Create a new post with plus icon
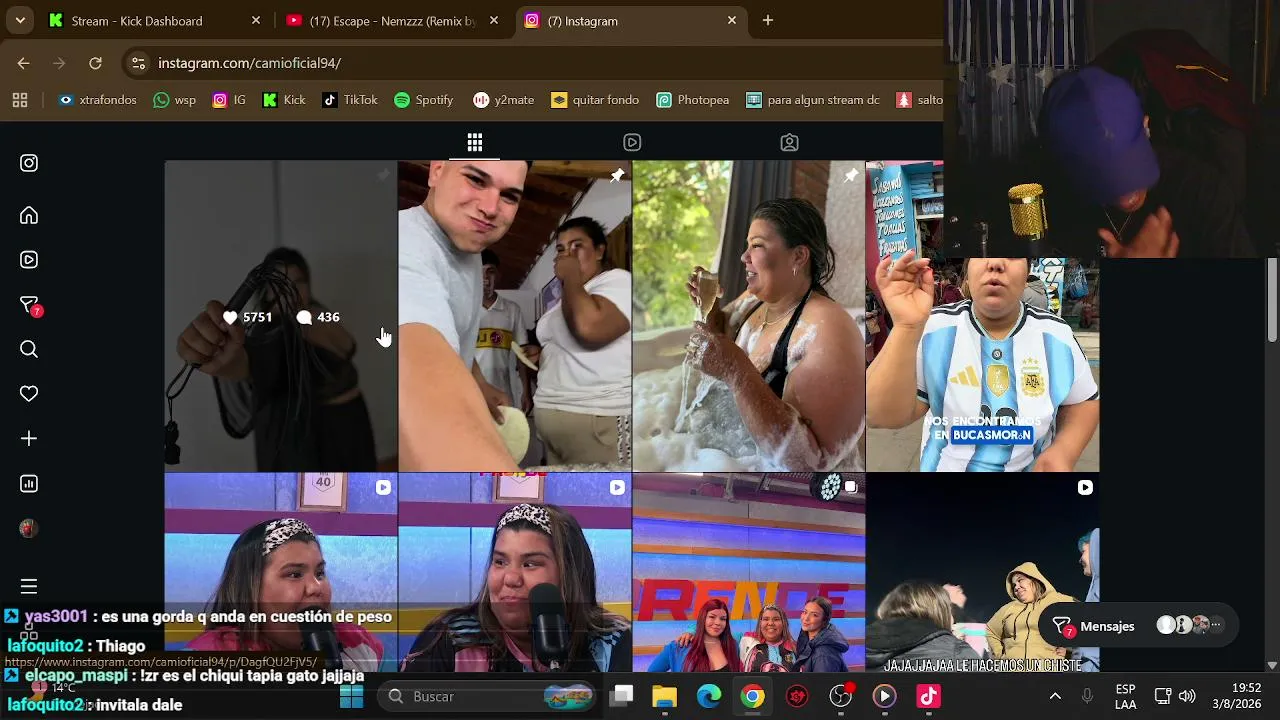Screen dimensions: 1280x720 (x=29, y=439)
